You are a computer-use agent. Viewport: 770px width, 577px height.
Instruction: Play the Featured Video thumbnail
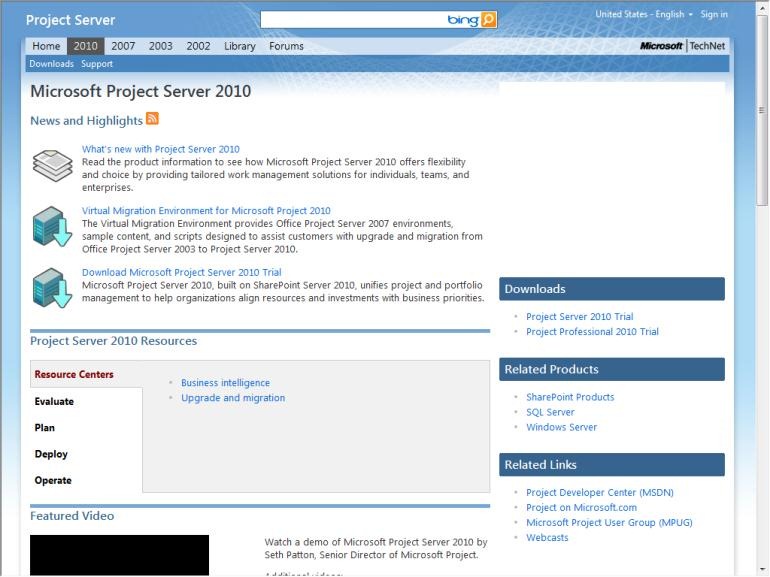point(119,555)
